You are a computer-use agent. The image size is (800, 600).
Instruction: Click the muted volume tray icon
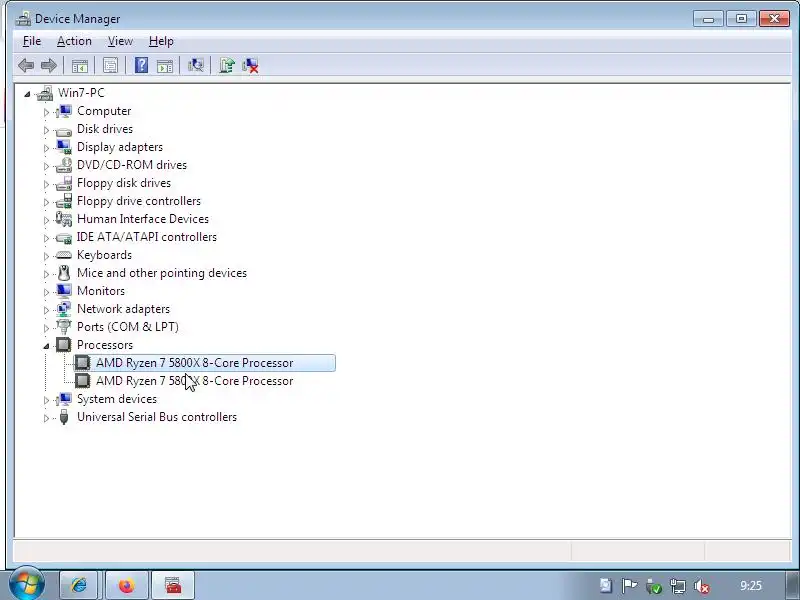702,586
